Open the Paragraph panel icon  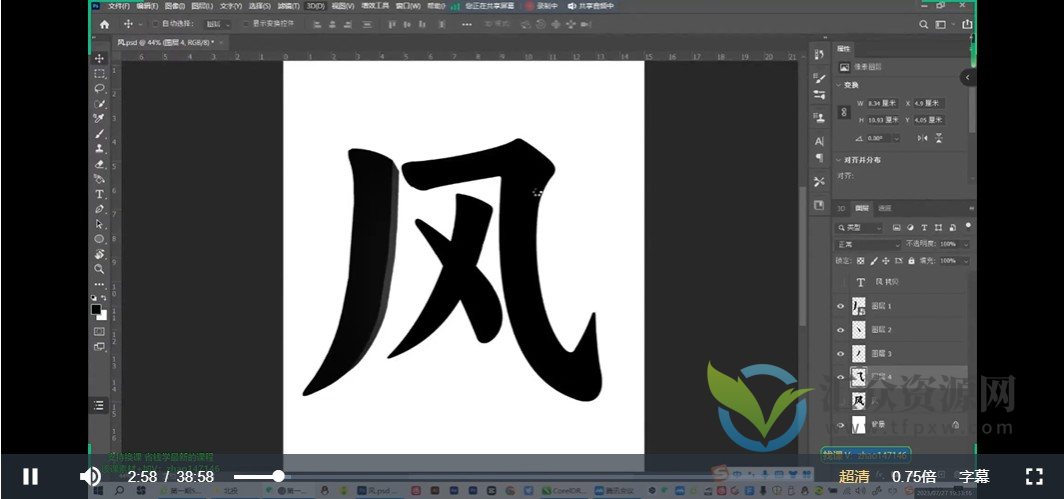point(819,158)
